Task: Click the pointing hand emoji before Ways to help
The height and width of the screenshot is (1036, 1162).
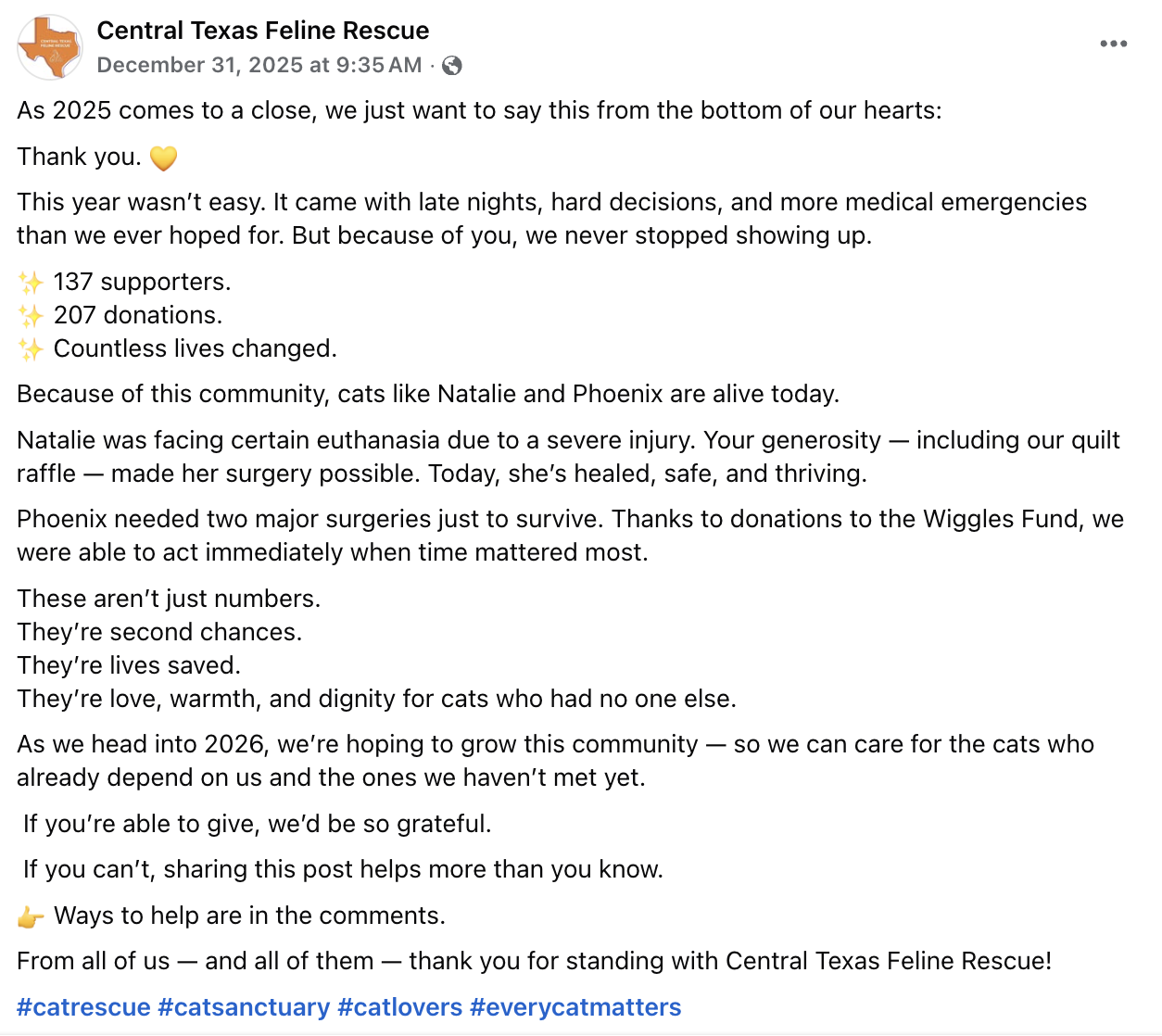Action: point(31,917)
